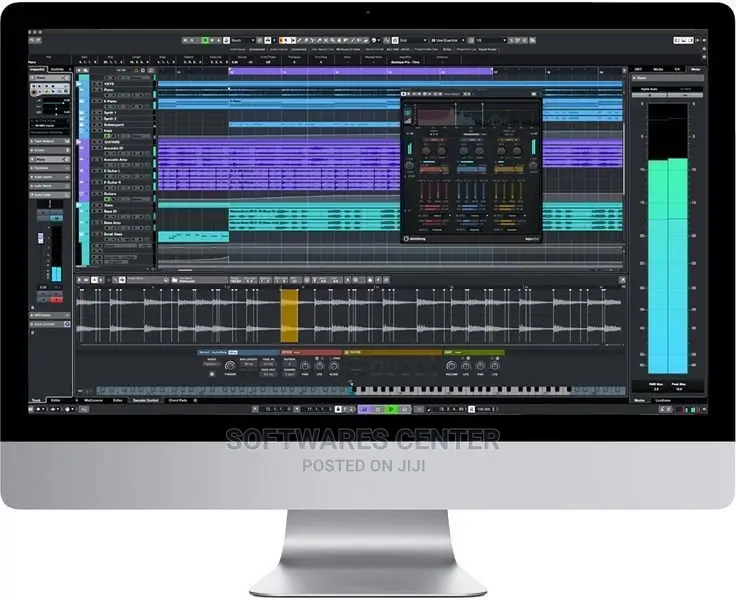Close the lower zone Editor tab with x
Screen dimensions: 736x600
[77, 400]
